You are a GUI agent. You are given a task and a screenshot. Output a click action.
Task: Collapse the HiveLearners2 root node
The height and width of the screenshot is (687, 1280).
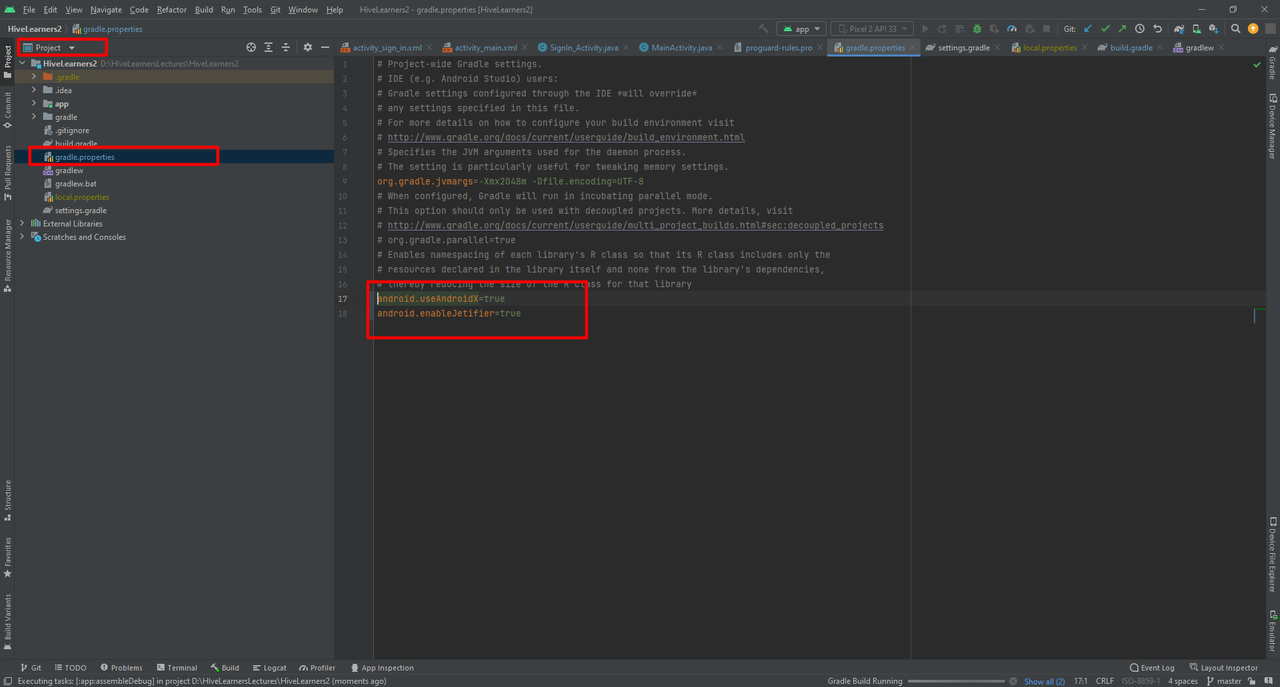[22, 63]
